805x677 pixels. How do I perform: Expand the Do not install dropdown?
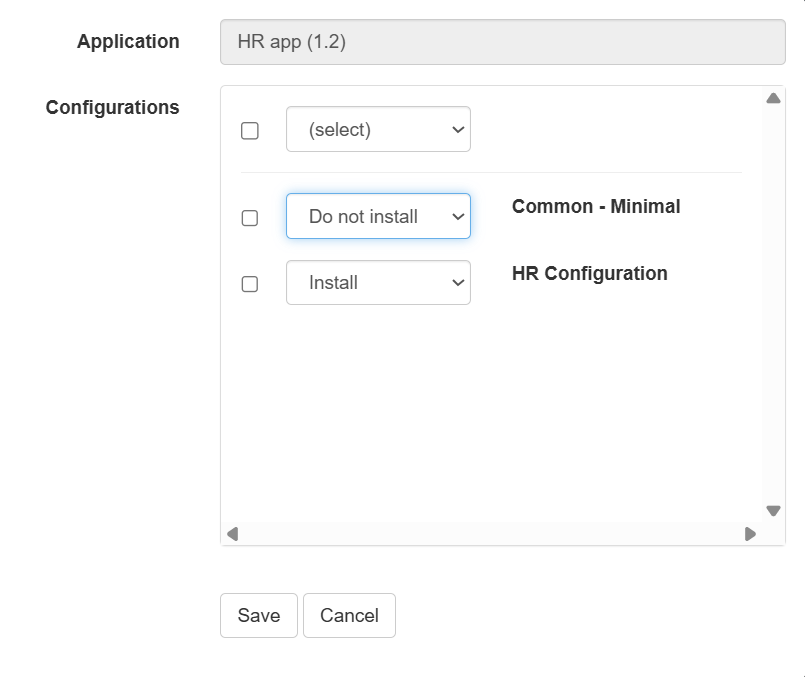(x=378, y=216)
